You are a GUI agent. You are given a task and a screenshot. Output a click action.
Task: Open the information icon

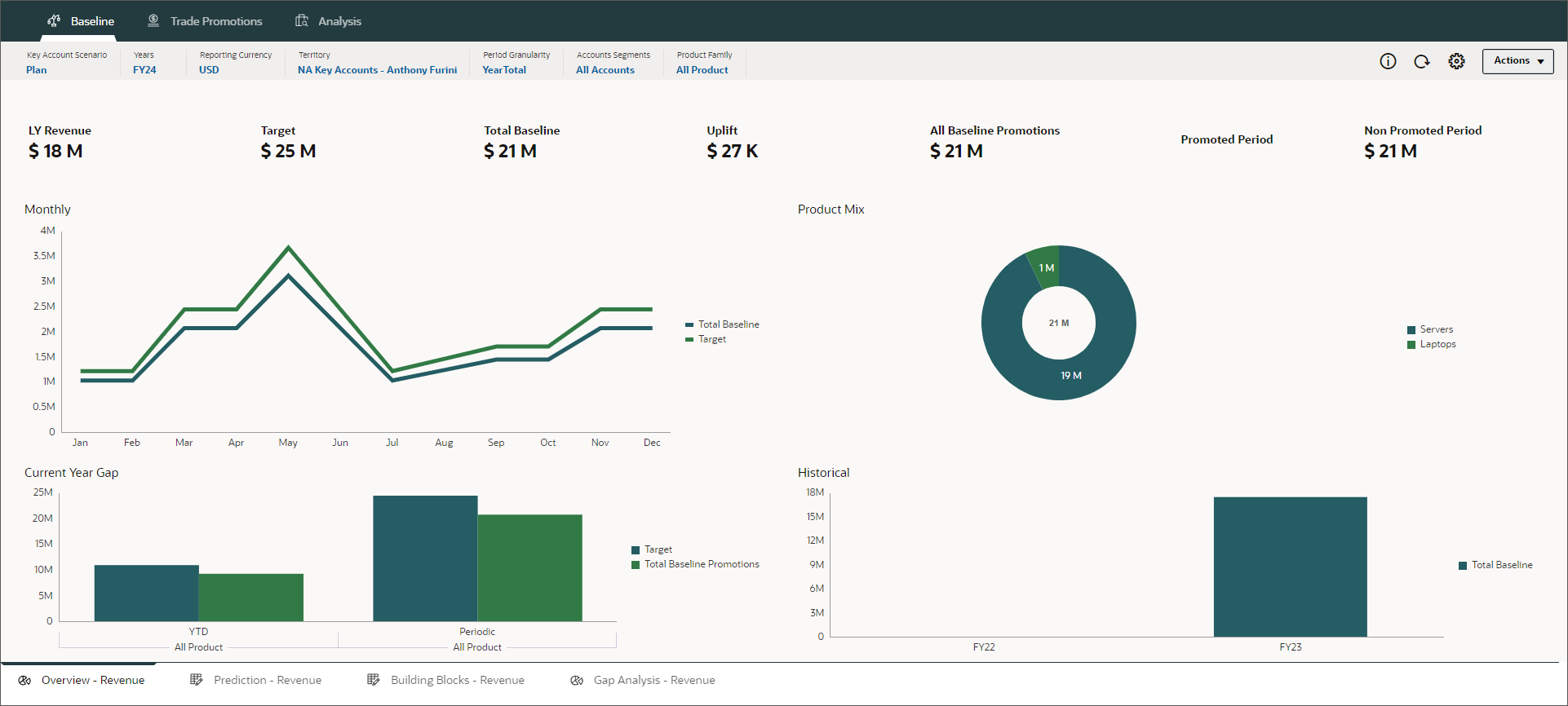tap(1388, 61)
